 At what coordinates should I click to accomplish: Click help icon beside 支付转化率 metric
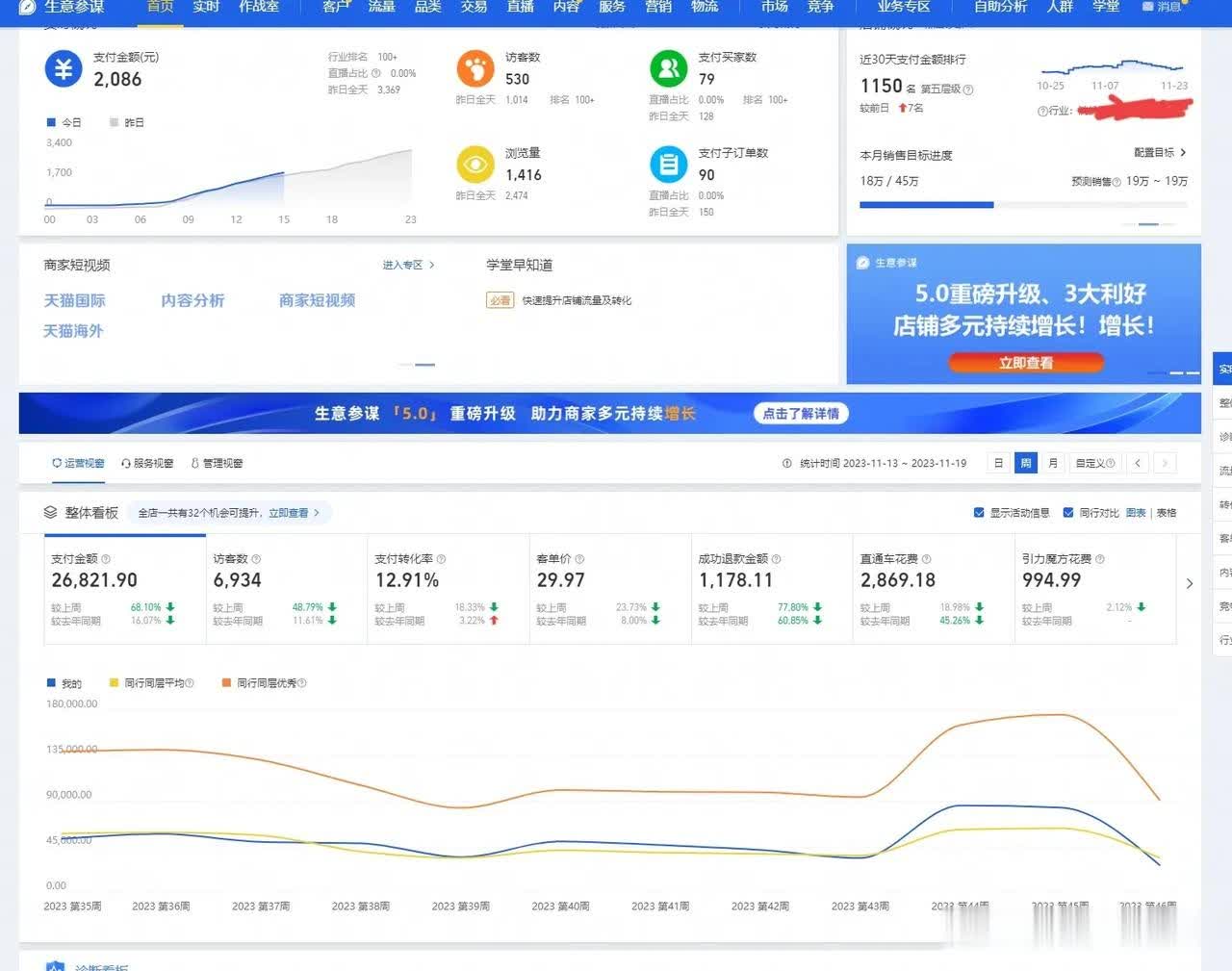pyautogui.click(x=441, y=559)
